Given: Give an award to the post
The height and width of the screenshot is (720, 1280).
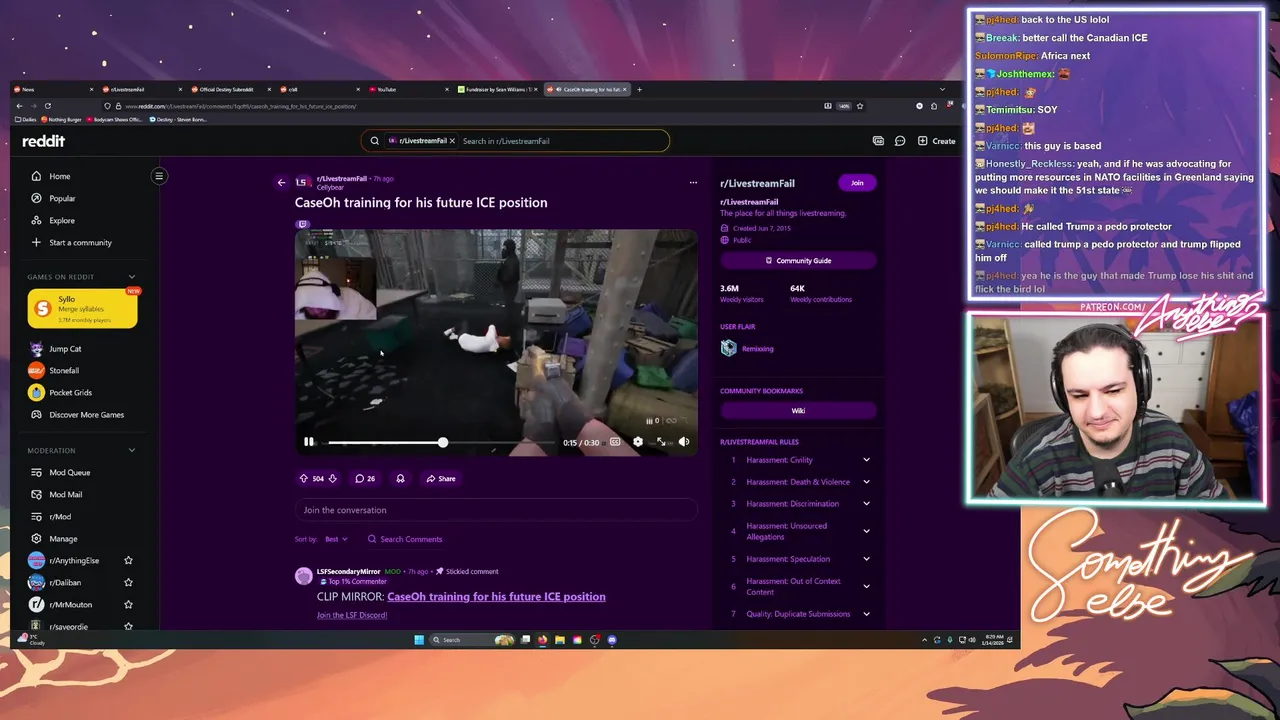Looking at the screenshot, I should [x=400, y=478].
